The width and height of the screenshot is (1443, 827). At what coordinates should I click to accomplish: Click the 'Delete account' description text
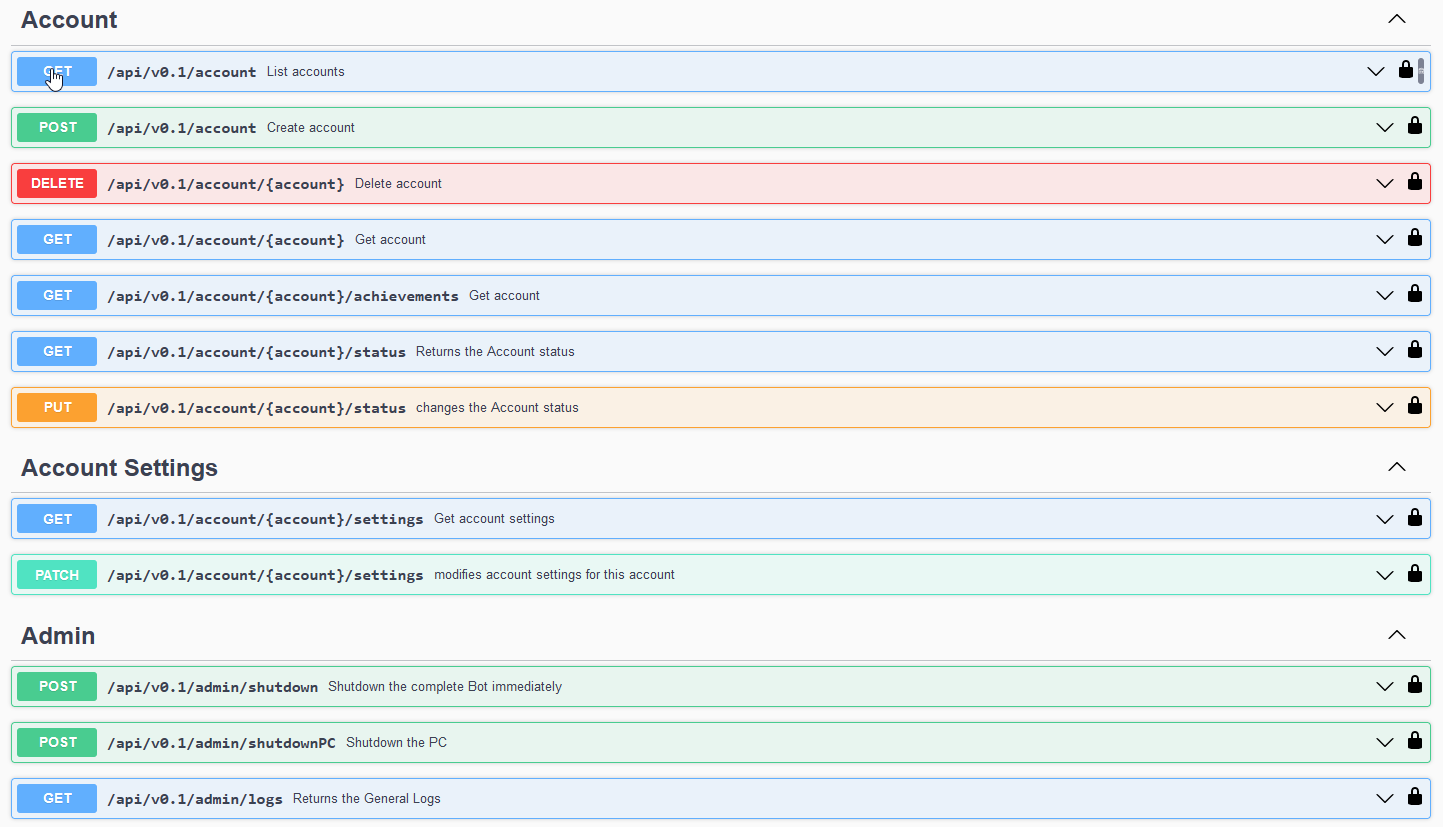tap(398, 184)
